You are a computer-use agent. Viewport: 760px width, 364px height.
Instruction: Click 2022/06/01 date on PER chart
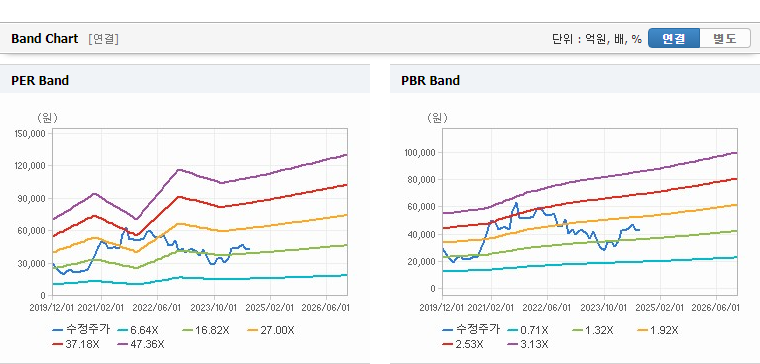pyautogui.click(x=158, y=308)
